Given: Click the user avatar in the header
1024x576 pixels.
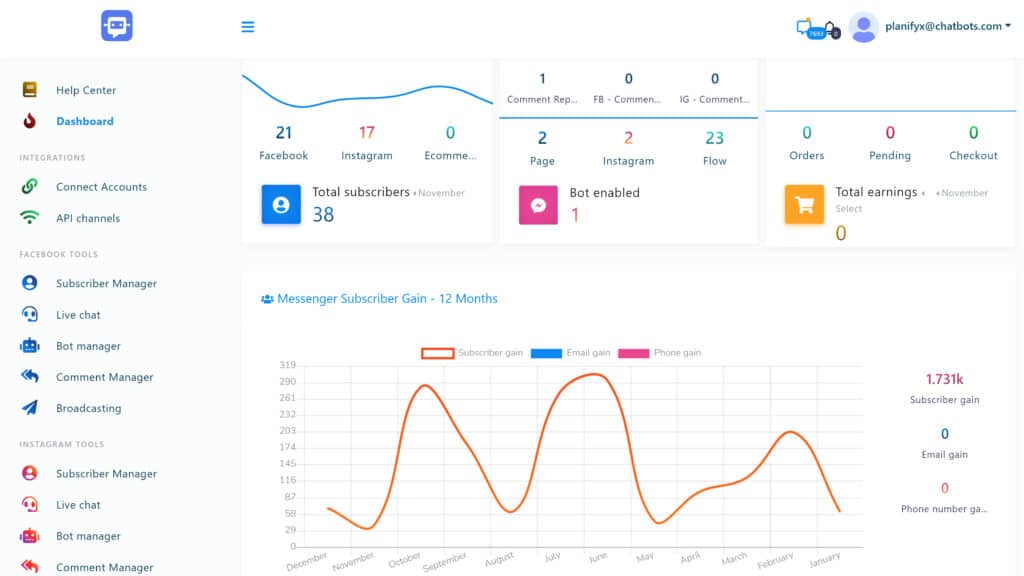Looking at the screenshot, I should 863,27.
